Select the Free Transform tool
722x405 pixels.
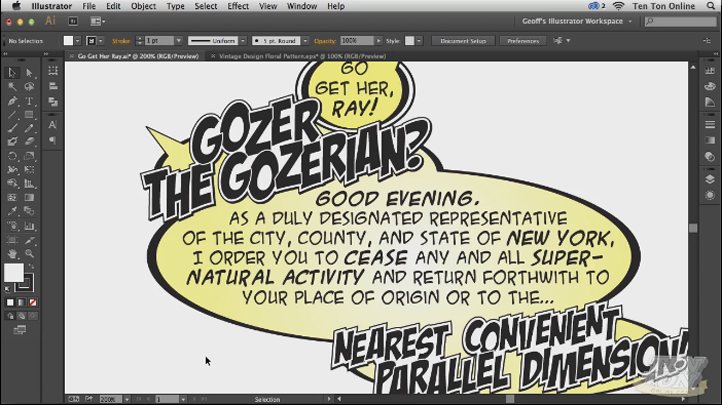pos(29,170)
